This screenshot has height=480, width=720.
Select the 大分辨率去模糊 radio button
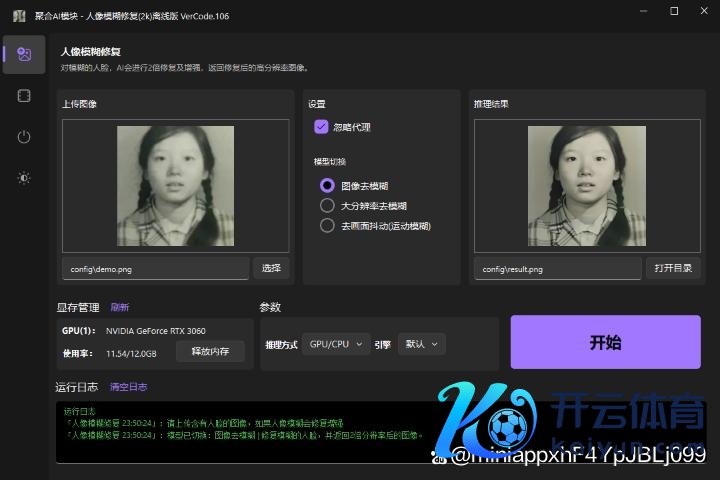tap(327, 205)
